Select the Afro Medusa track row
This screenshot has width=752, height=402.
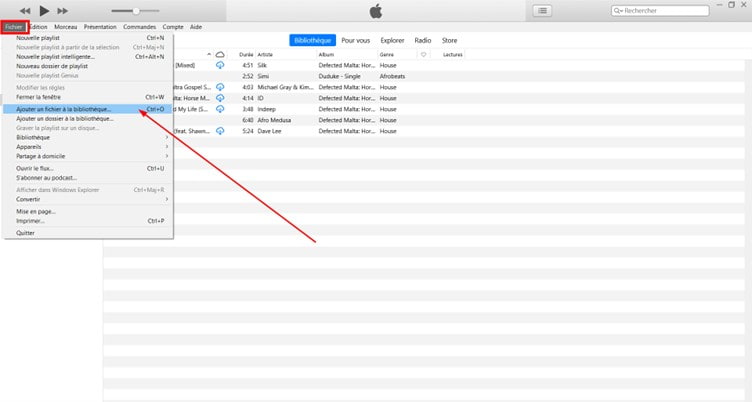[x=424, y=120]
